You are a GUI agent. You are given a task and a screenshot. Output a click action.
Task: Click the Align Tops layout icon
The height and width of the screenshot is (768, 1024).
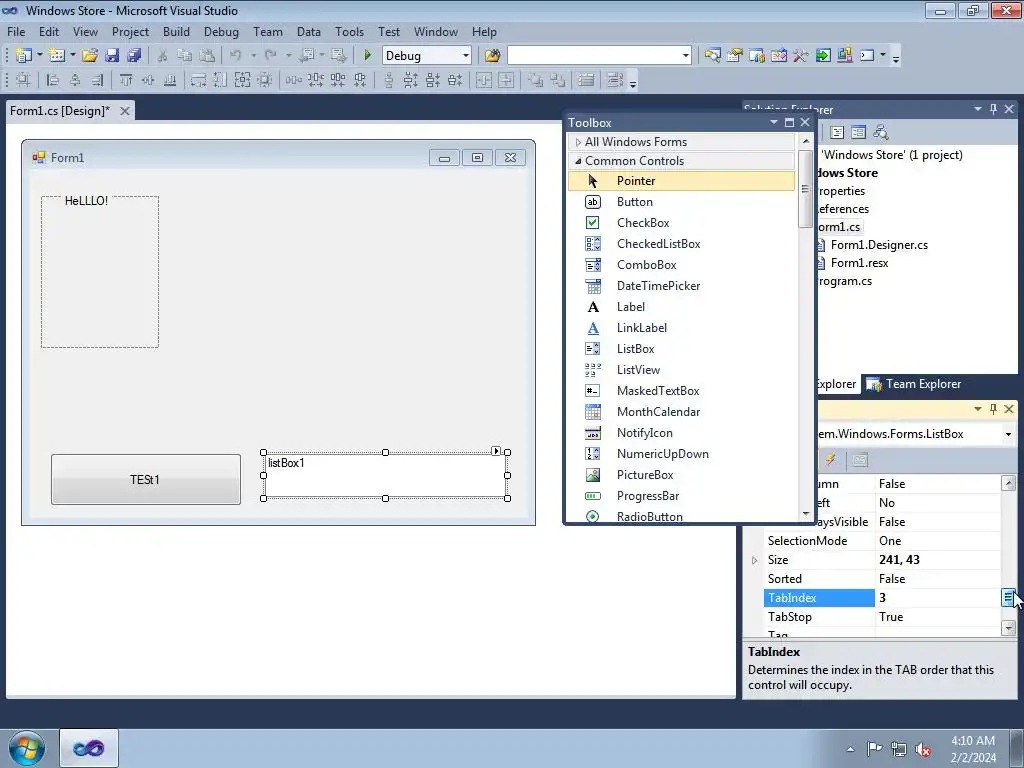[x=126, y=80]
